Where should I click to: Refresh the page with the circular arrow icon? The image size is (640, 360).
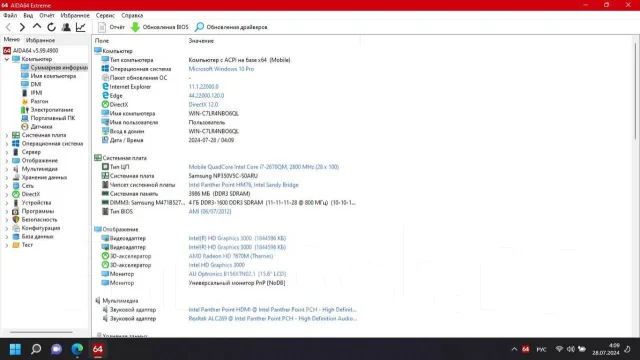(x=51, y=27)
